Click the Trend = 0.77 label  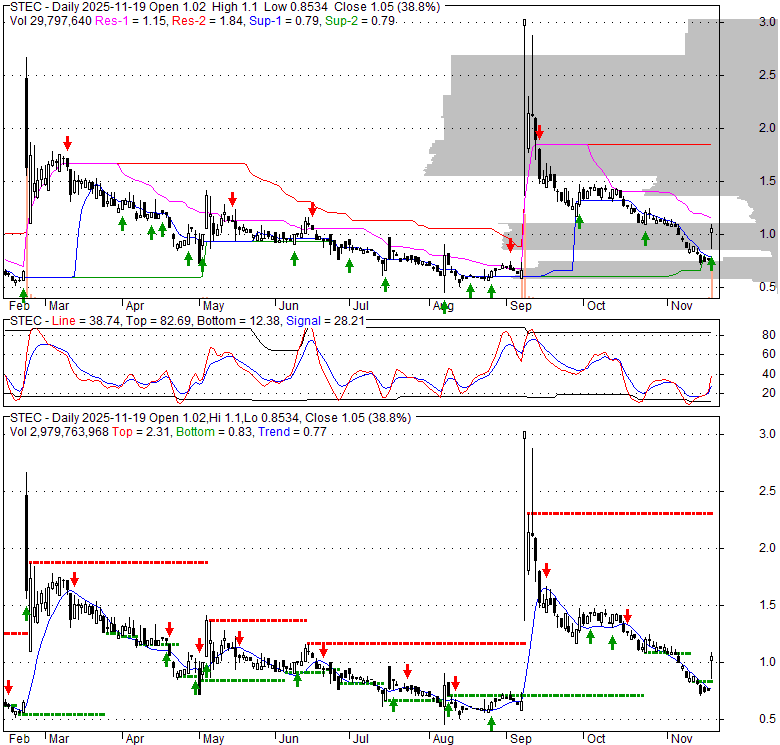pyautogui.click(x=292, y=432)
